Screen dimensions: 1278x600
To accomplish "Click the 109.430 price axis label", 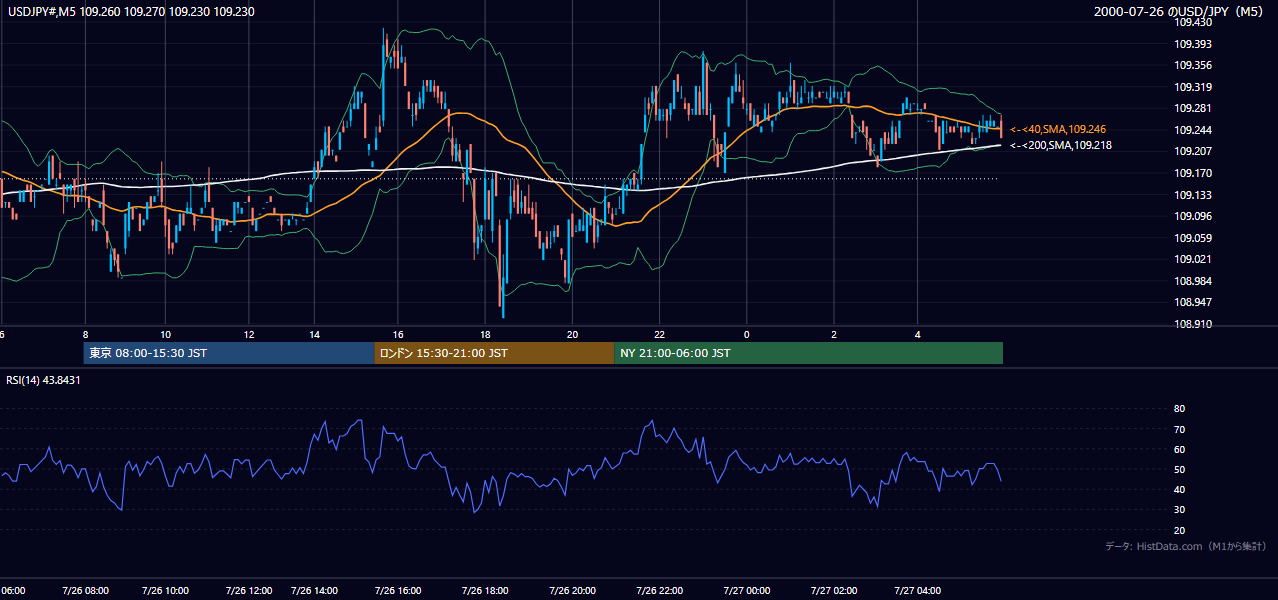I will 1193,22.
